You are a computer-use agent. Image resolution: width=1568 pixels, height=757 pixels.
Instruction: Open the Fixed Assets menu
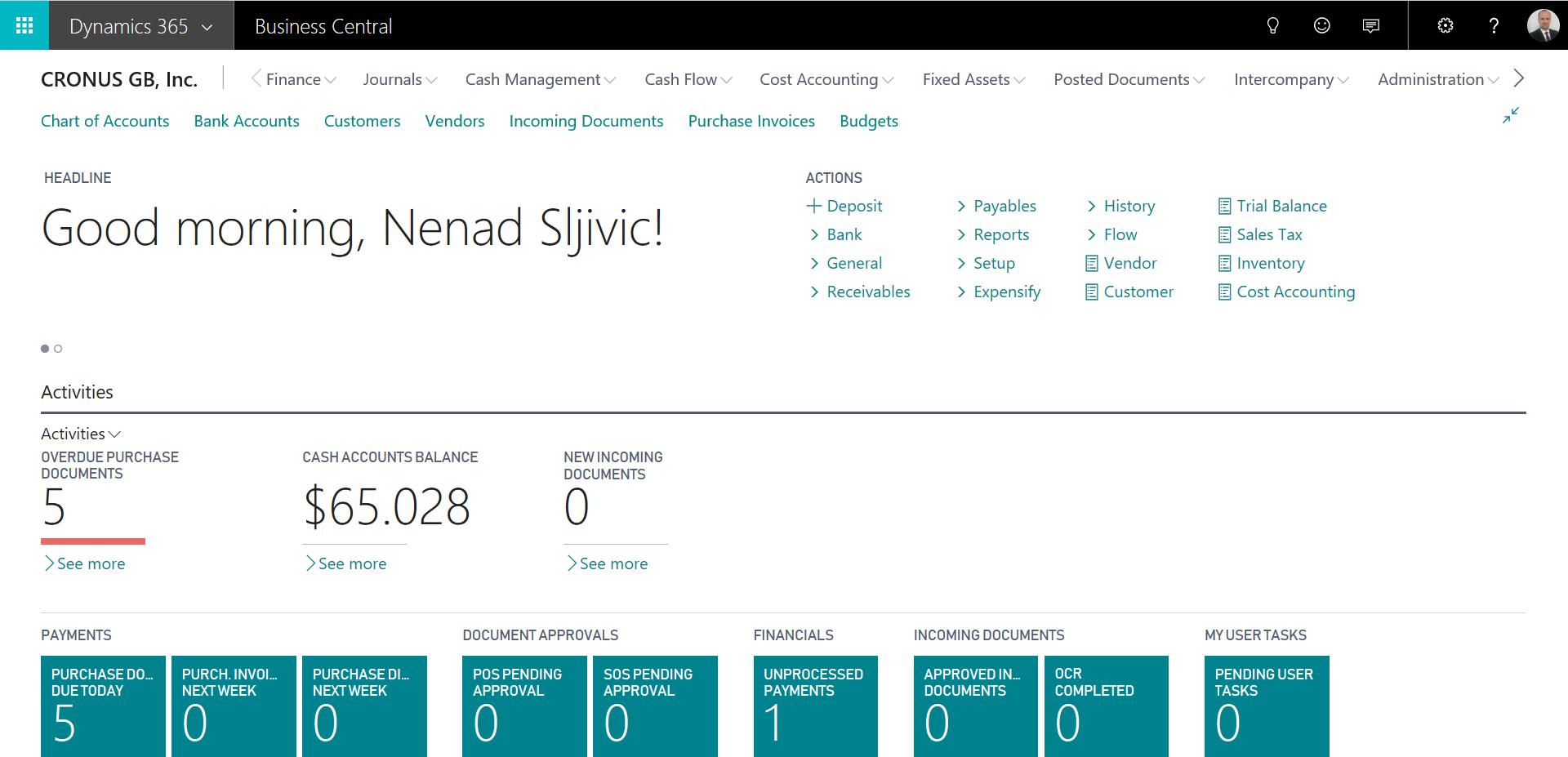point(974,79)
